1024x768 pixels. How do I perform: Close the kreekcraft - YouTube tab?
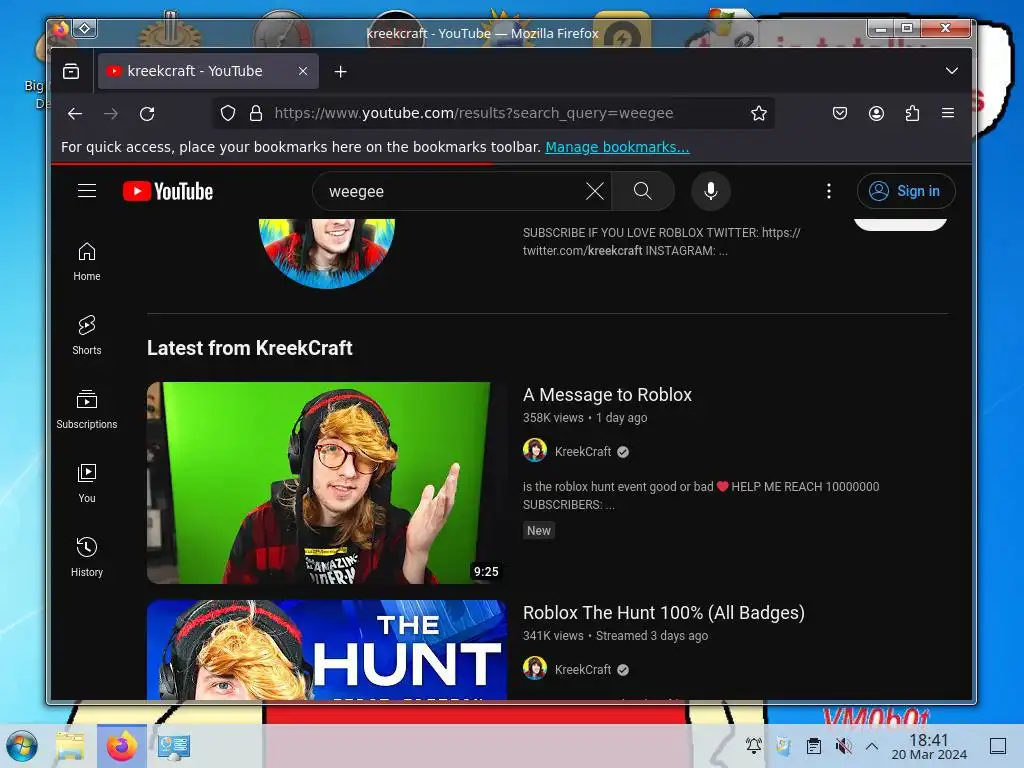pos(303,71)
